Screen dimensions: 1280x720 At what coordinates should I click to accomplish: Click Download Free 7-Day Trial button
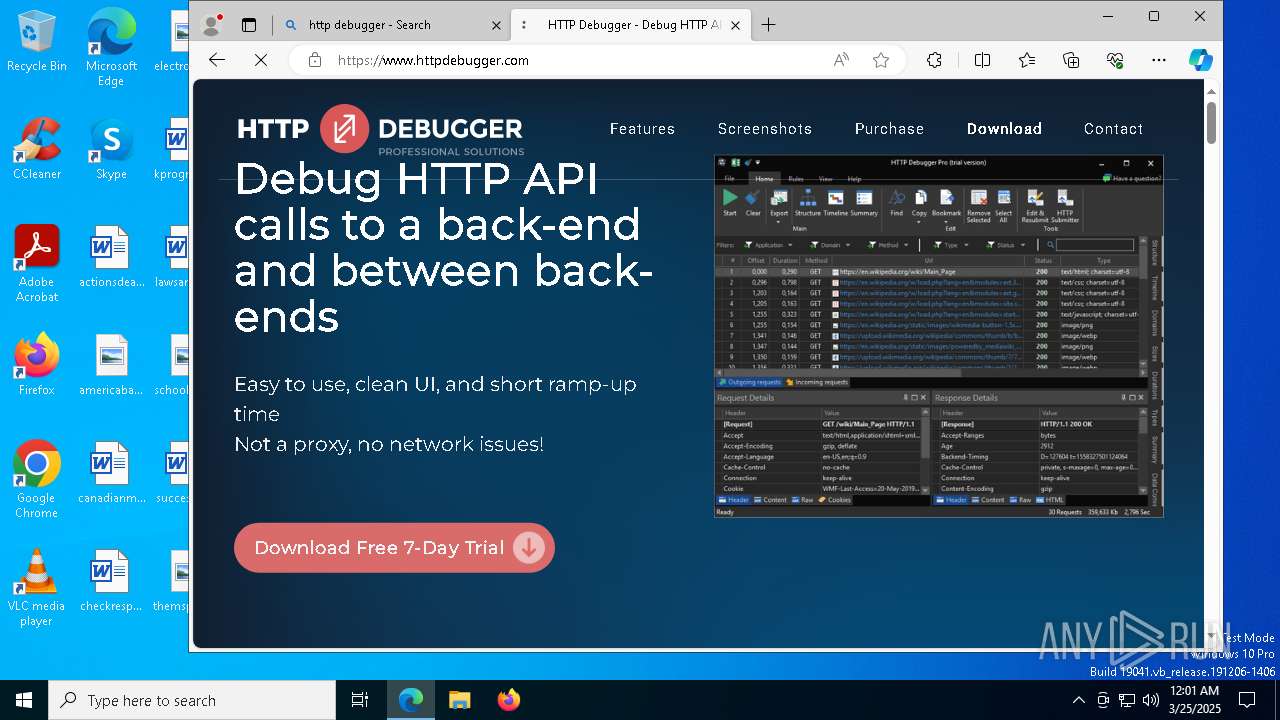point(394,548)
